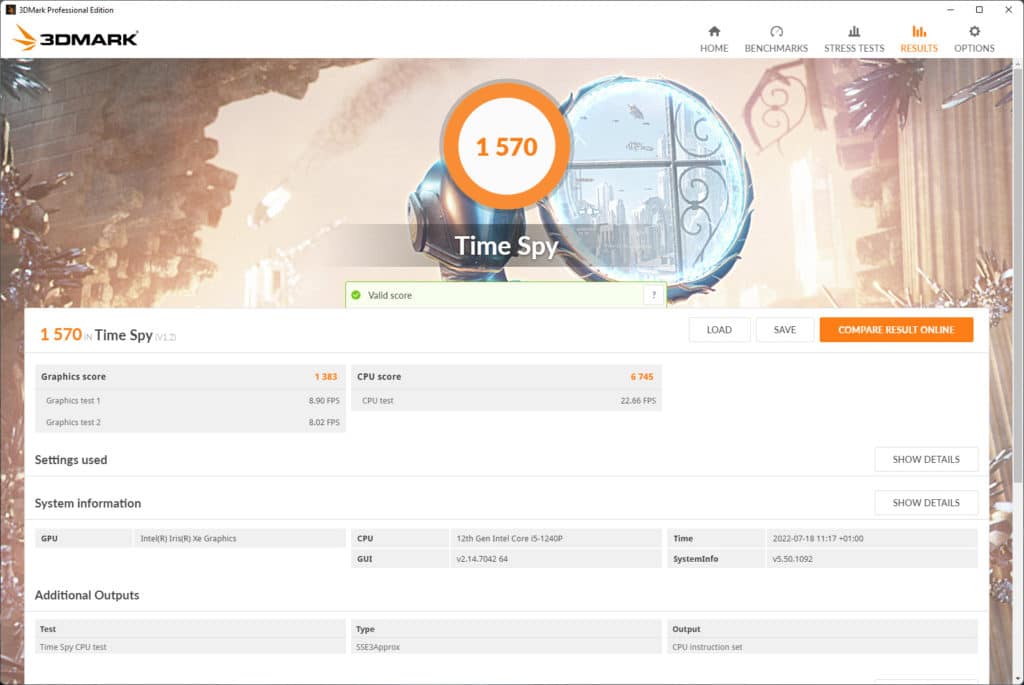The width and height of the screenshot is (1024, 685).
Task: Click the time value 2022-07-18 11:17
Action: click(x=818, y=538)
